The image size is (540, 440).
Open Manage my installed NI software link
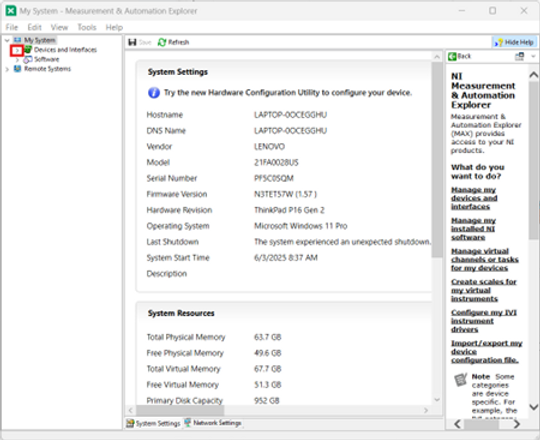pos(473,229)
